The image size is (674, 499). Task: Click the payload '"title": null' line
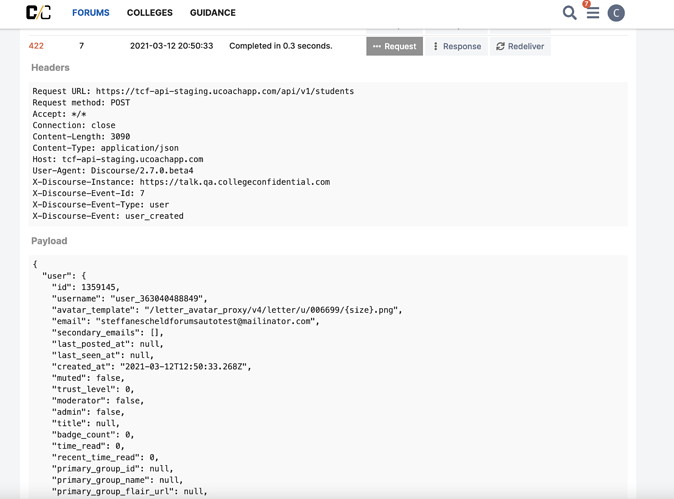pos(86,423)
